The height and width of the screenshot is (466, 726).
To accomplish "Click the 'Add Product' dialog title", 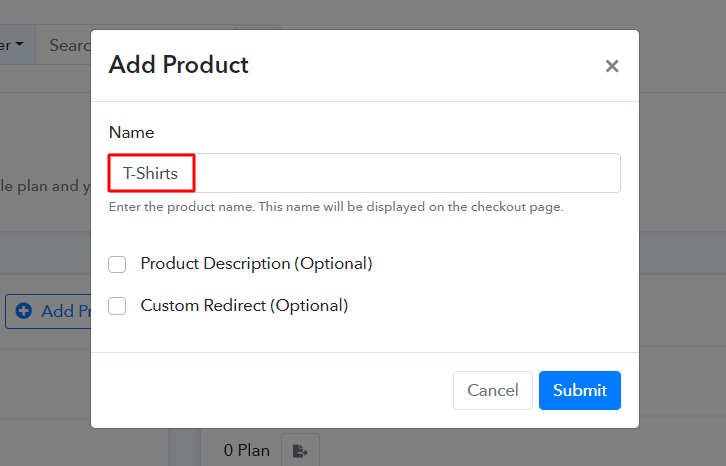I will (x=179, y=64).
